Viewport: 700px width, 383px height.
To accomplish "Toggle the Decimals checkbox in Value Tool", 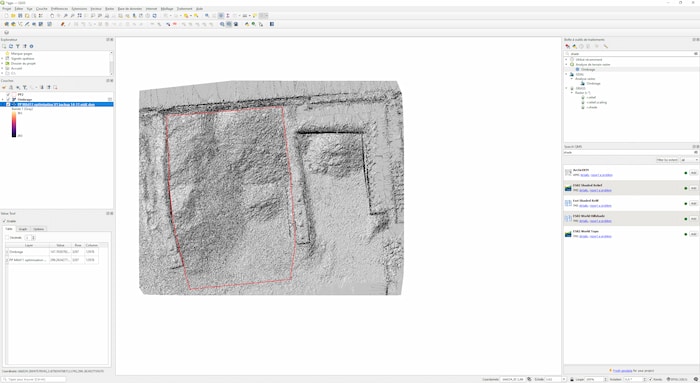I will click(x=7, y=238).
